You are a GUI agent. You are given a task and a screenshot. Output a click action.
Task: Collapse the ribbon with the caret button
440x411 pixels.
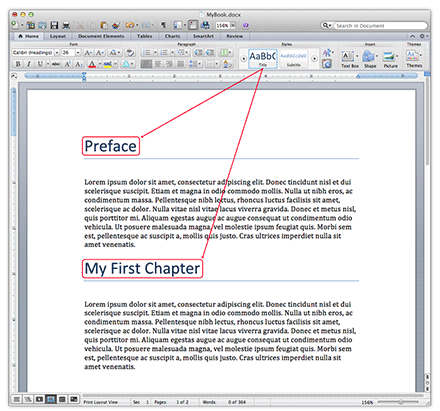click(x=413, y=36)
